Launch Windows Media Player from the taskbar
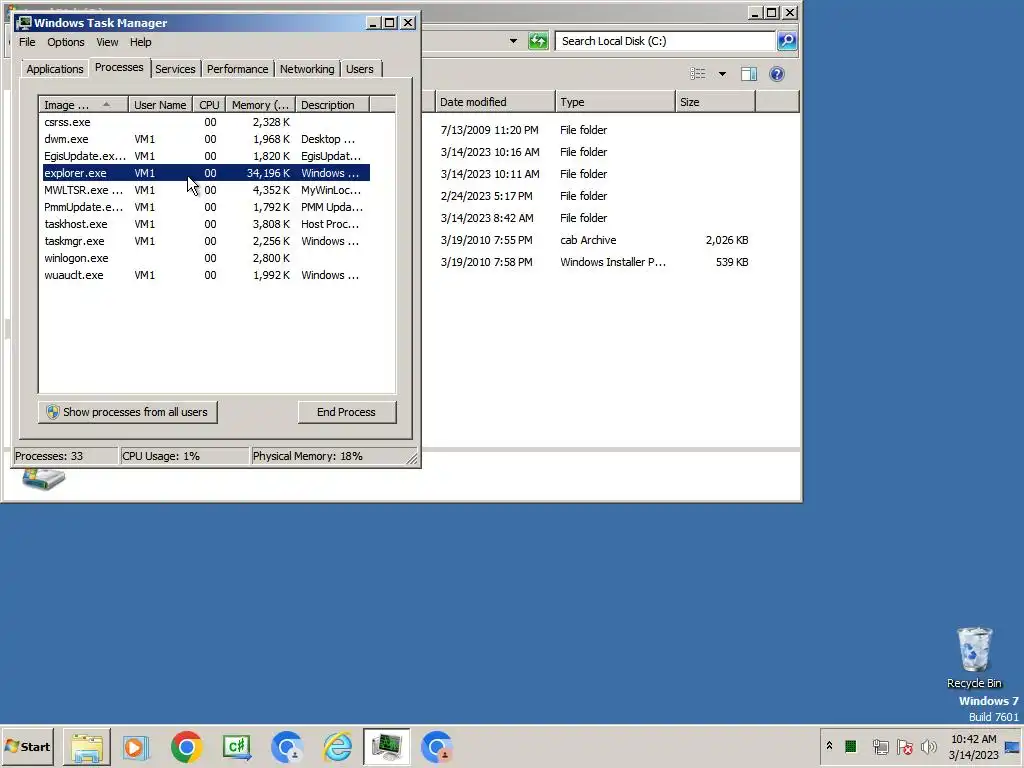This screenshot has height=768, width=1024. (136, 747)
